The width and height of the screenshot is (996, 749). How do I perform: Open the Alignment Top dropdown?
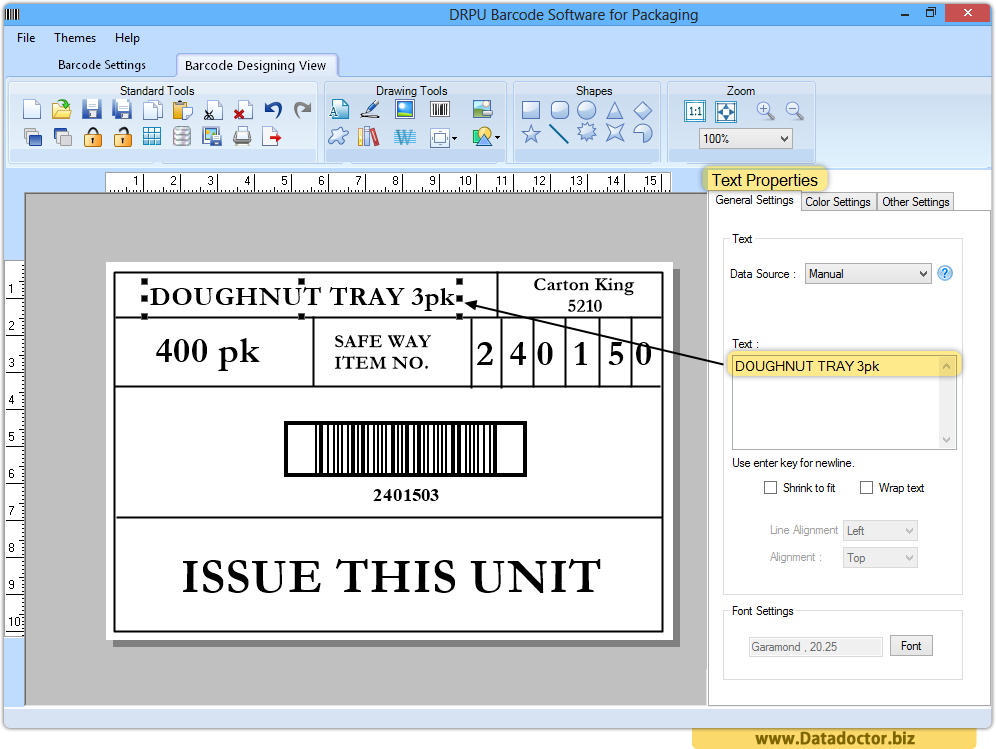880,558
